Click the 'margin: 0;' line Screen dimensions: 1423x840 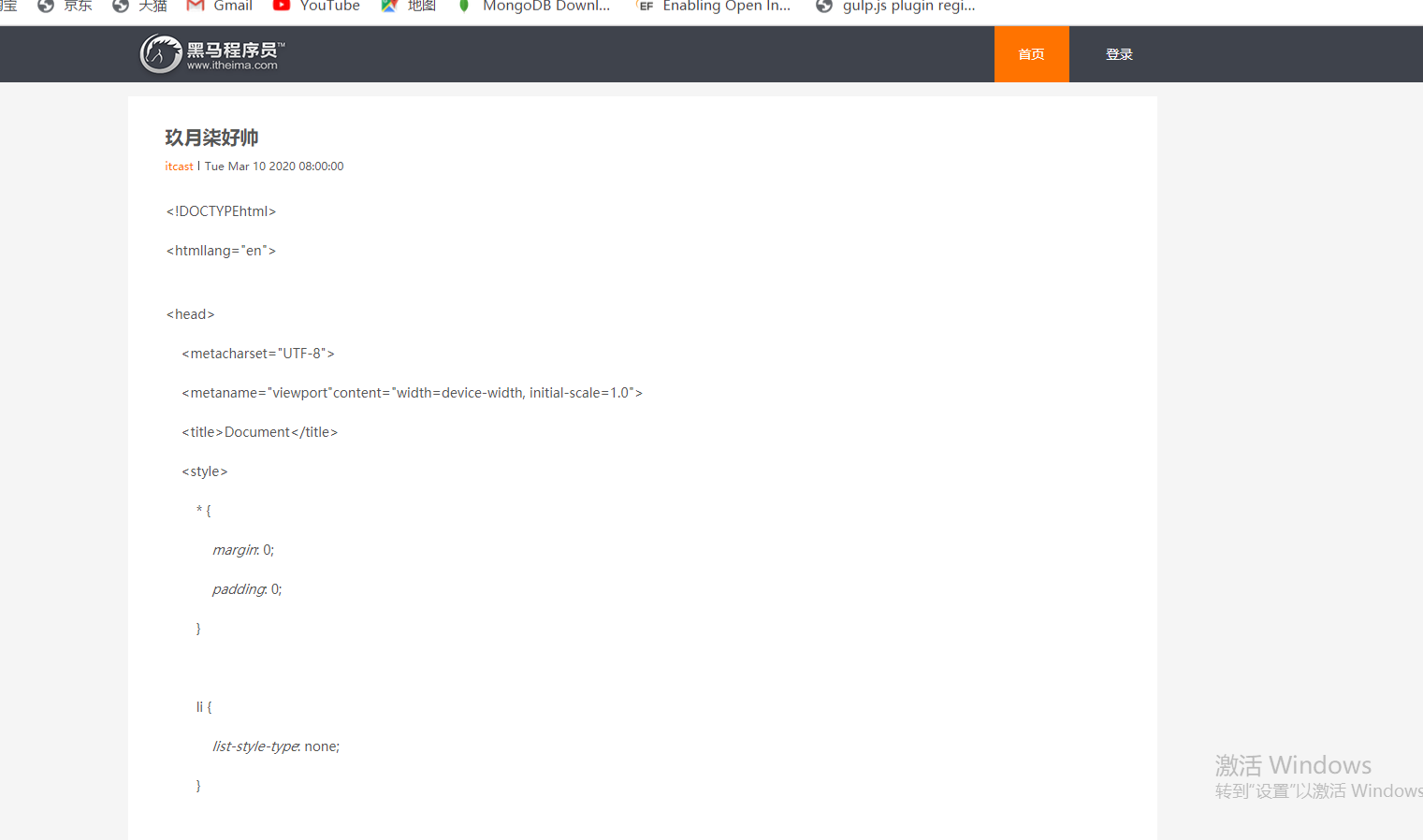243,550
